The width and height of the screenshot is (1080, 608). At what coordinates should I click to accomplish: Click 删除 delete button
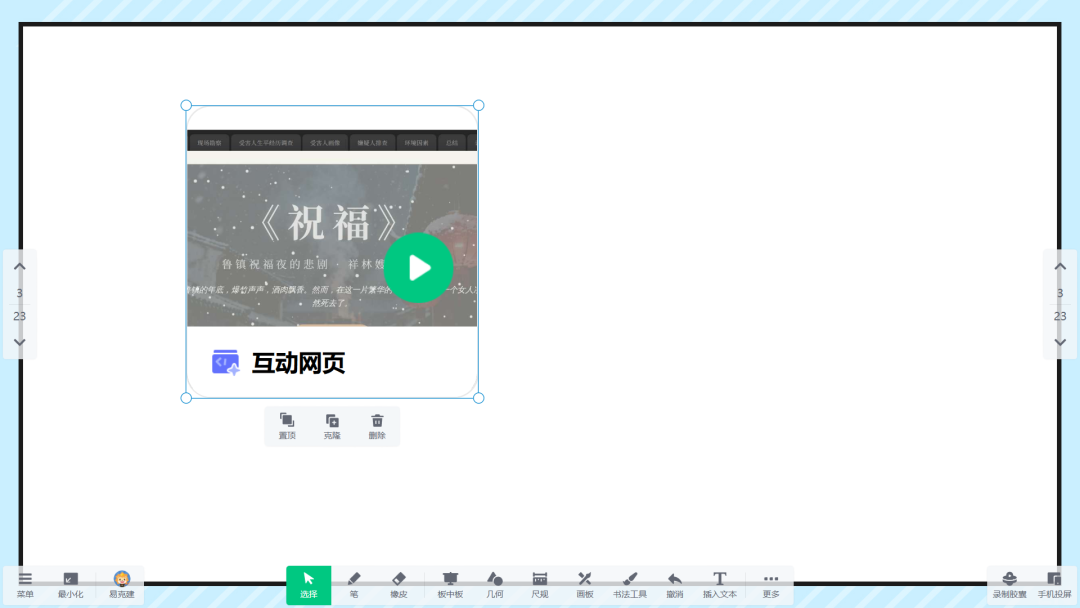[377, 426]
